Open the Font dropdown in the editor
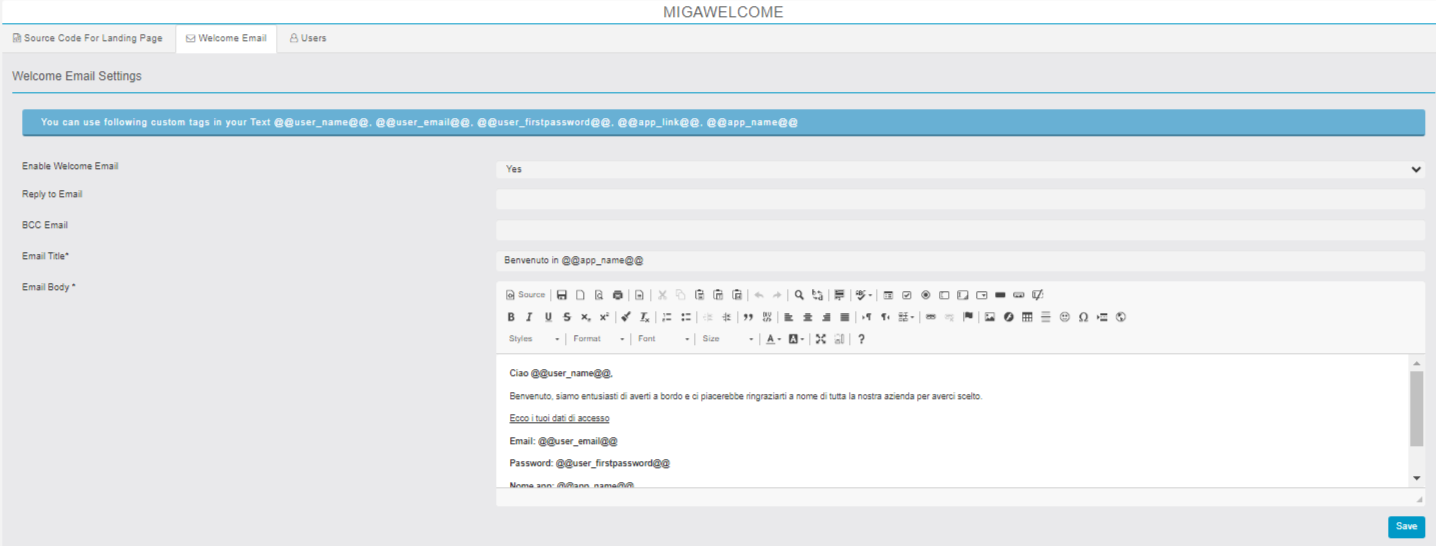This screenshot has height=546, width=1436. point(663,339)
